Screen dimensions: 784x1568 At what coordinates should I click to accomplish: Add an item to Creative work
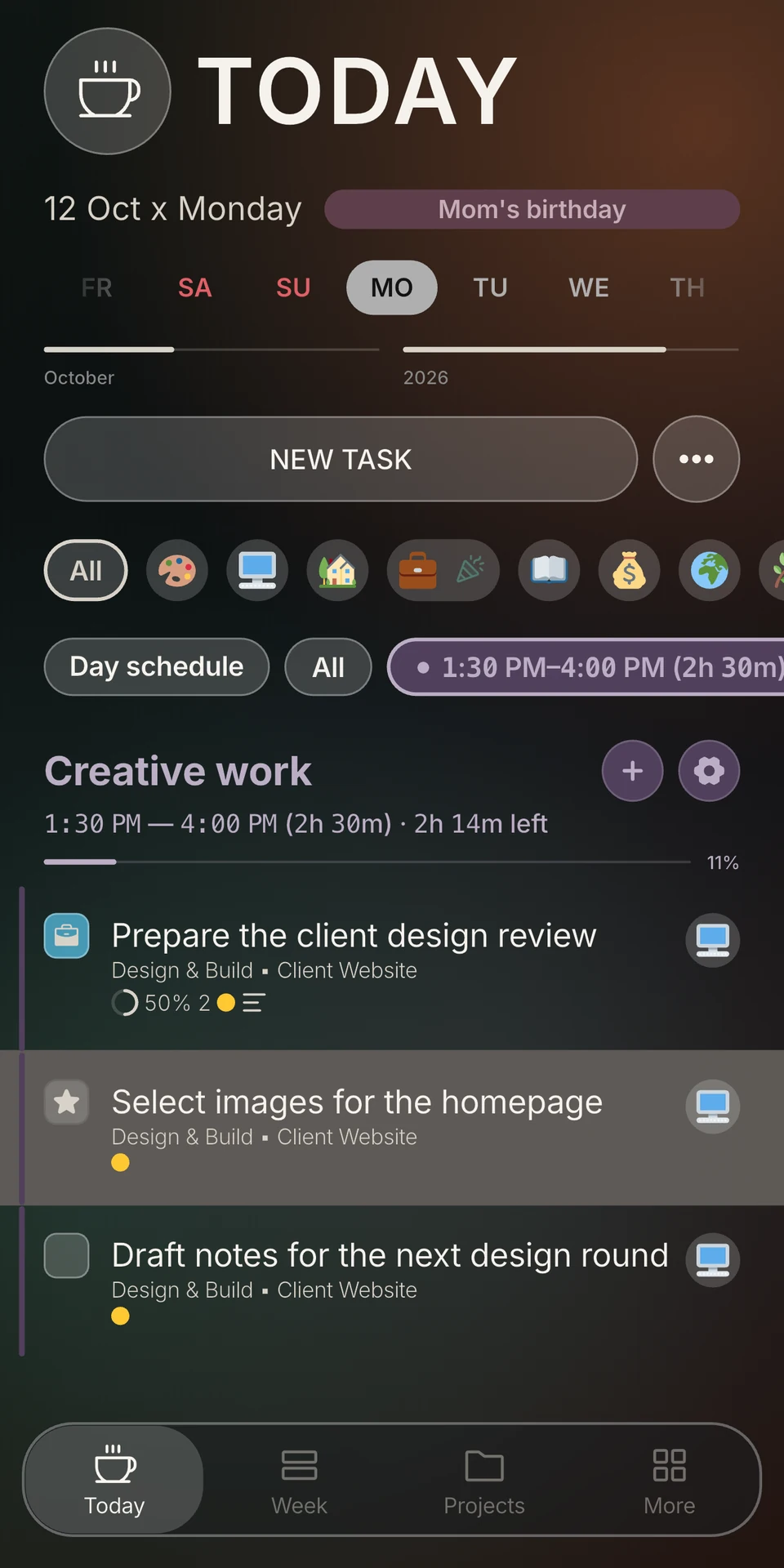pyautogui.click(x=632, y=771)
